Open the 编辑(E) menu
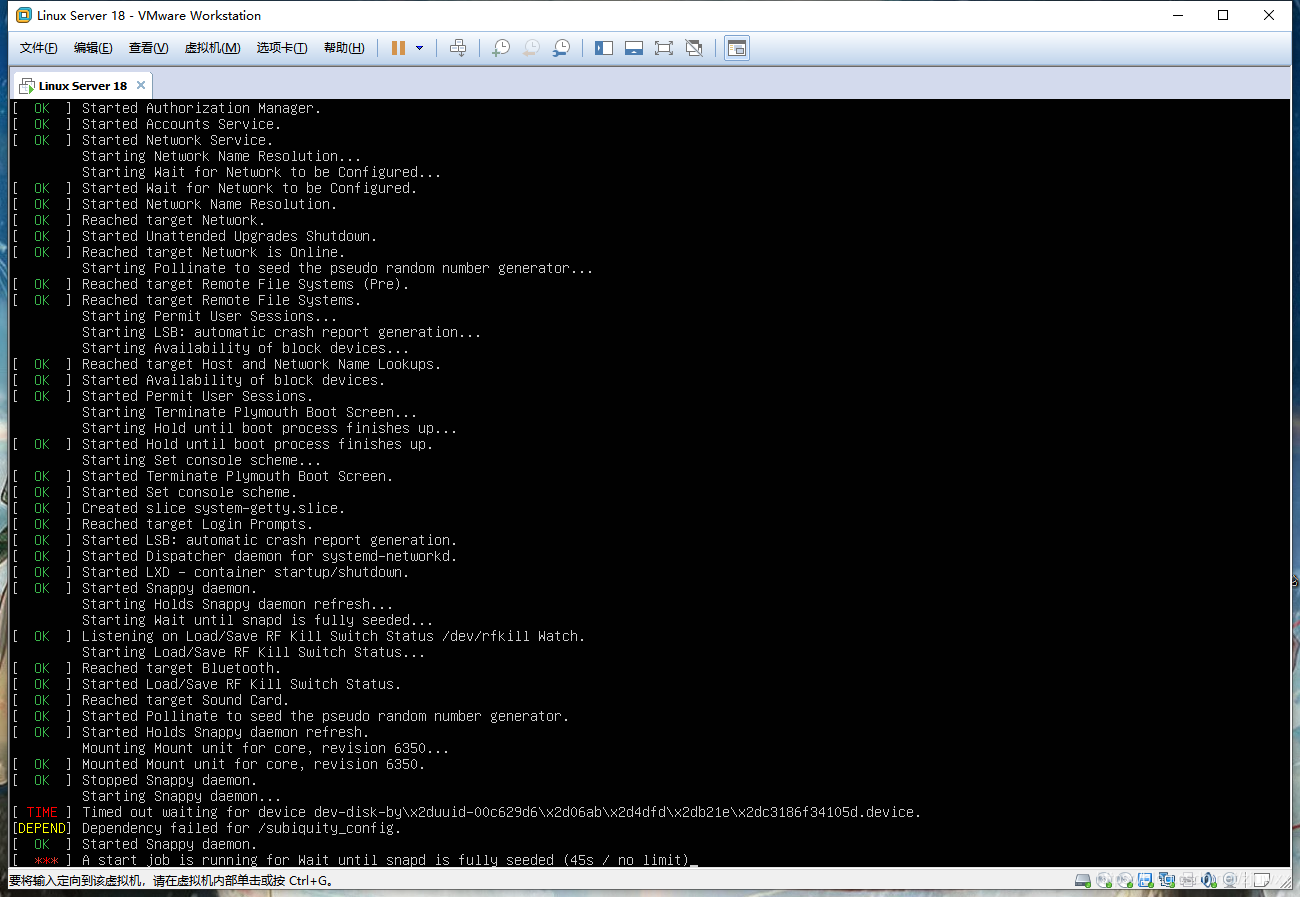 point(93,48)
